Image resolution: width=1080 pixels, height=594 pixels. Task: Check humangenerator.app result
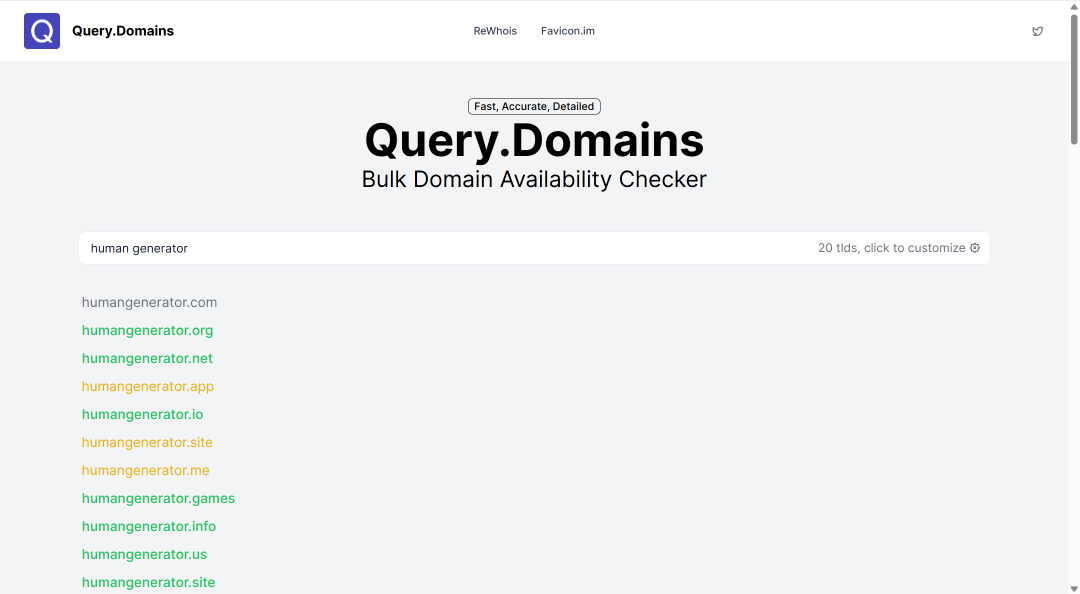148,387
